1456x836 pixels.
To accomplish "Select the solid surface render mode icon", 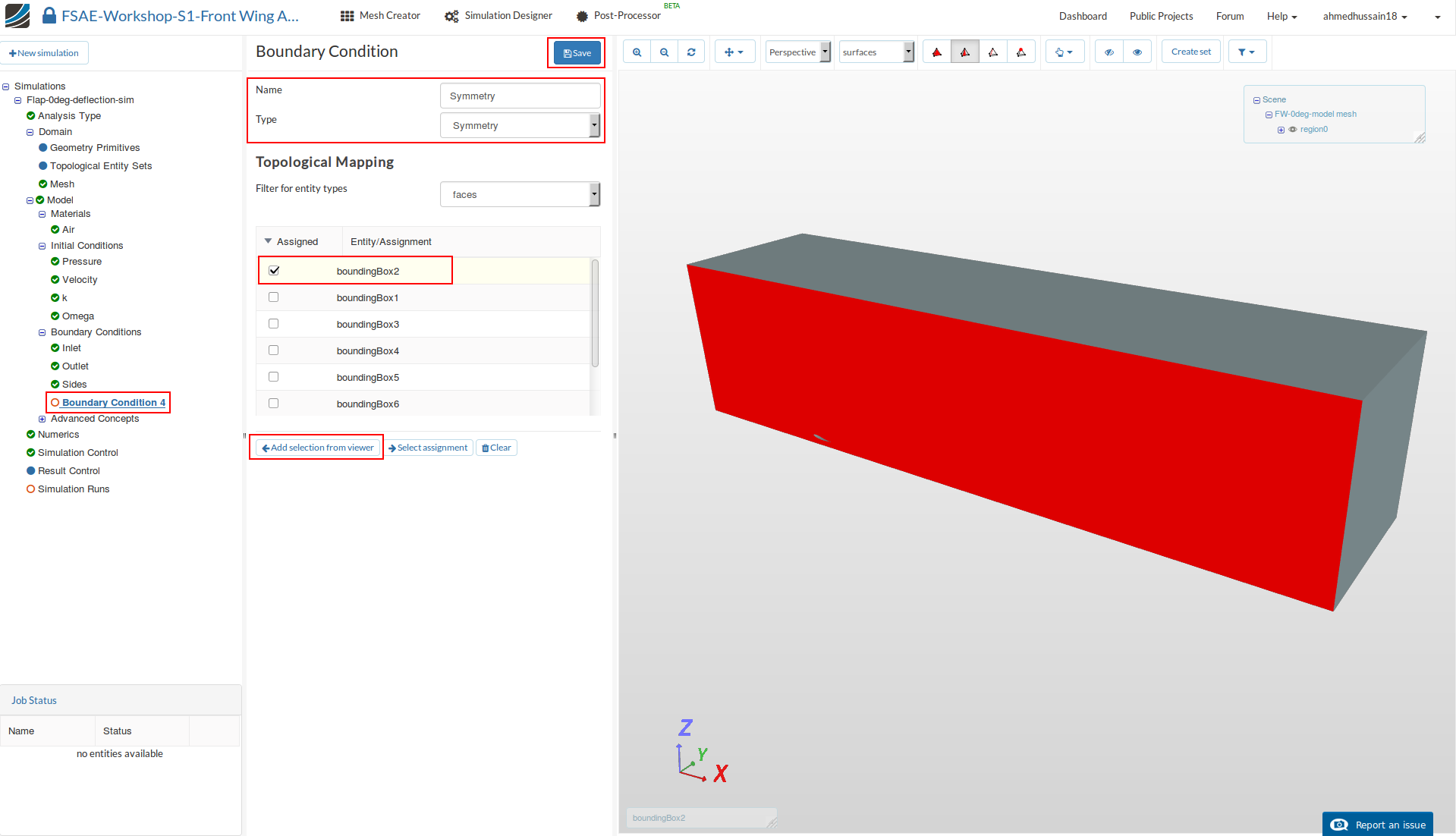I will [x=937, y=52].
